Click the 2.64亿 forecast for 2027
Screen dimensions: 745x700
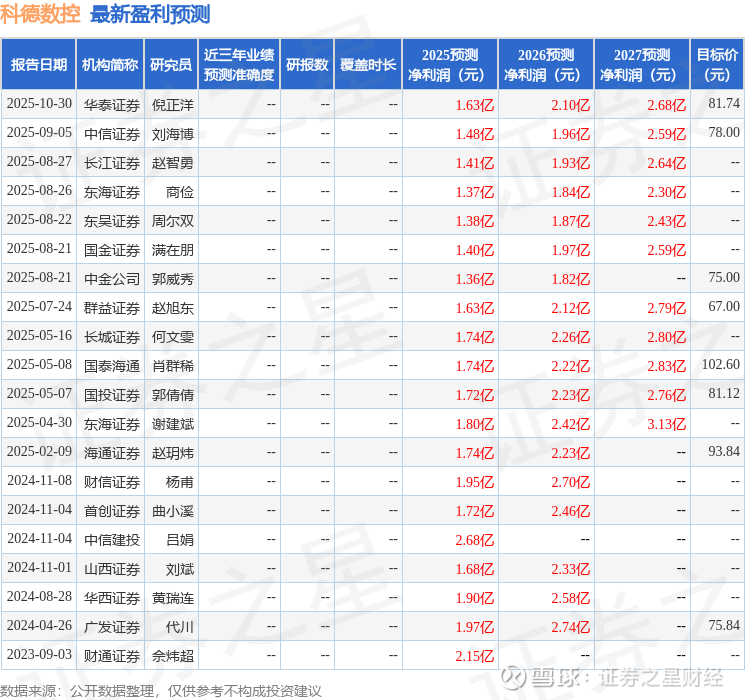[666, 163]
